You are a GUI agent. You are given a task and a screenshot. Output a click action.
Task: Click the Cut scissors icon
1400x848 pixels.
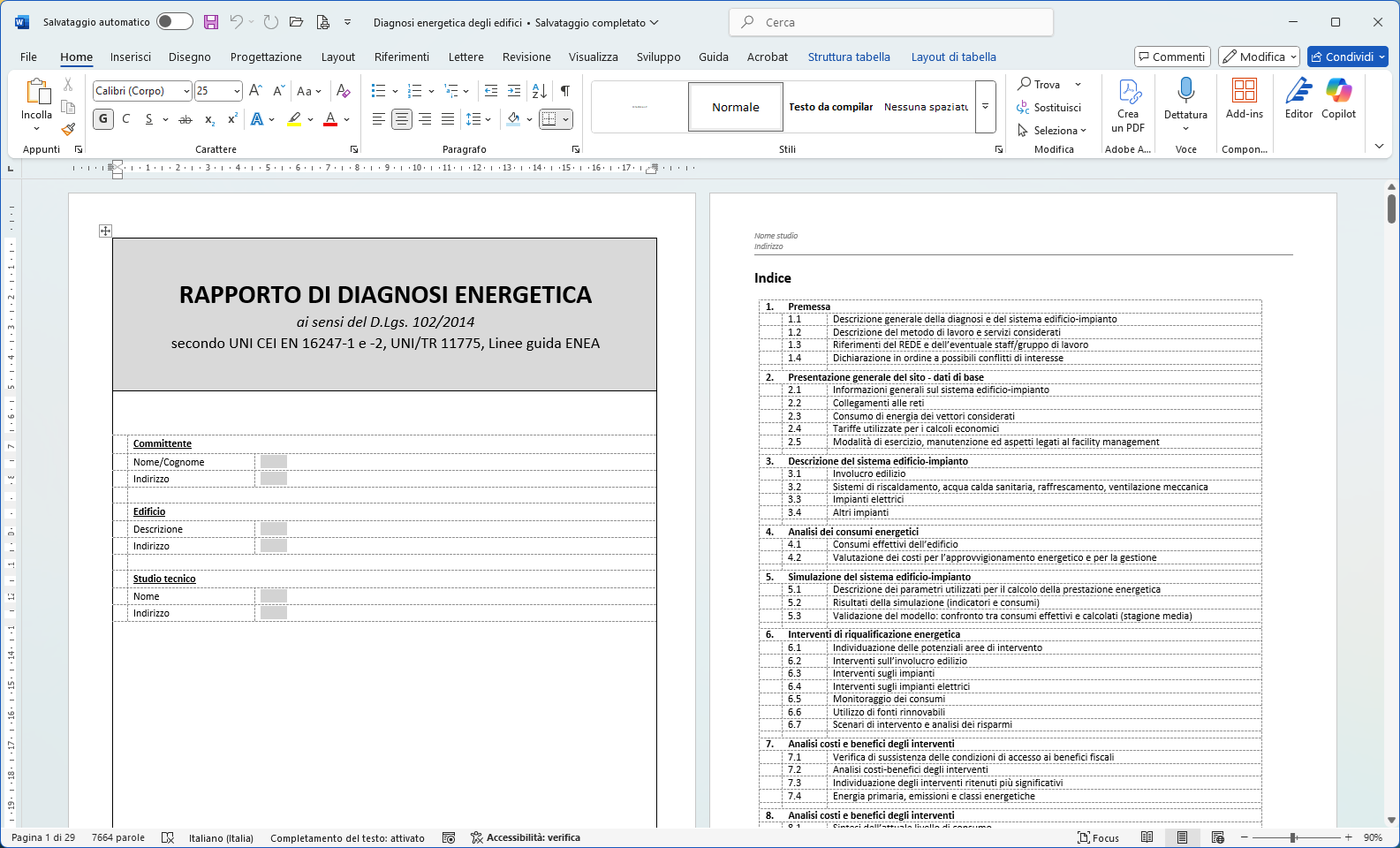click(x=68, y=85)
